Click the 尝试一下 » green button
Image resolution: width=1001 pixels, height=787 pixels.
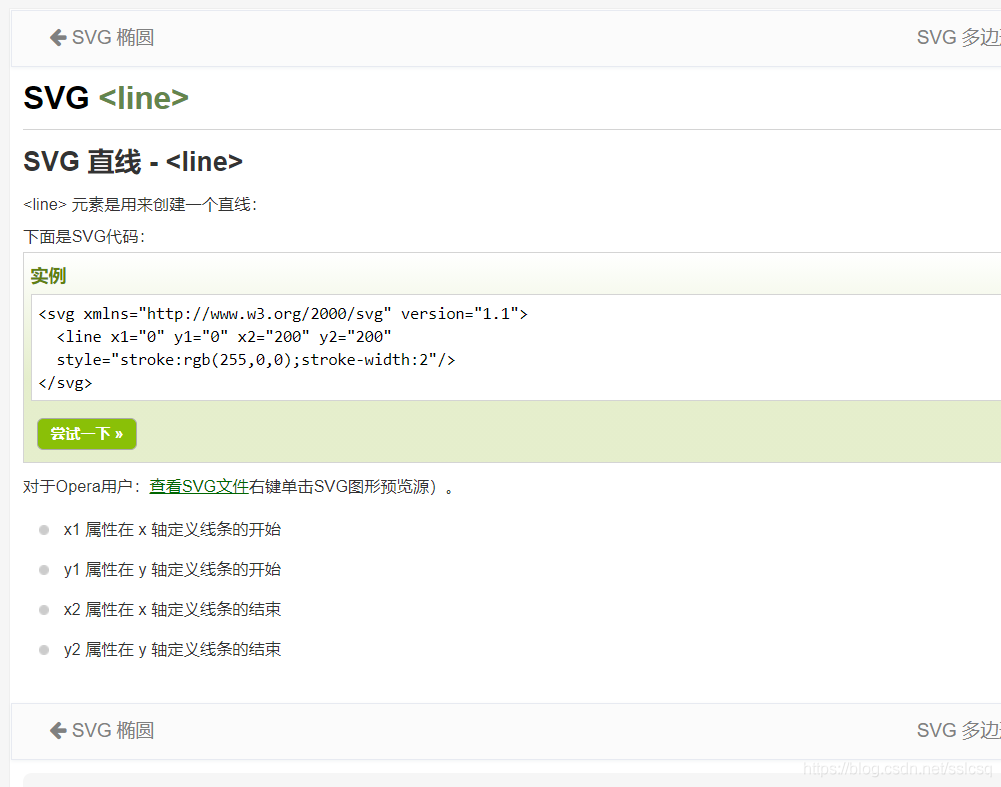[x=87, y=434]
